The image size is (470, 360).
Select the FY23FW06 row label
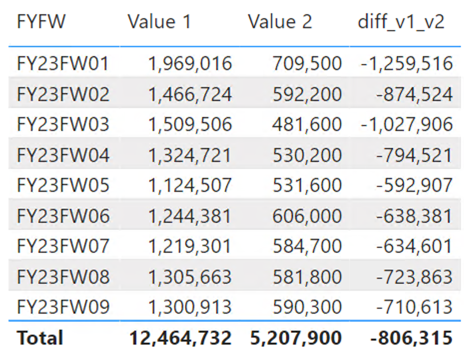(x=63, y=216)
